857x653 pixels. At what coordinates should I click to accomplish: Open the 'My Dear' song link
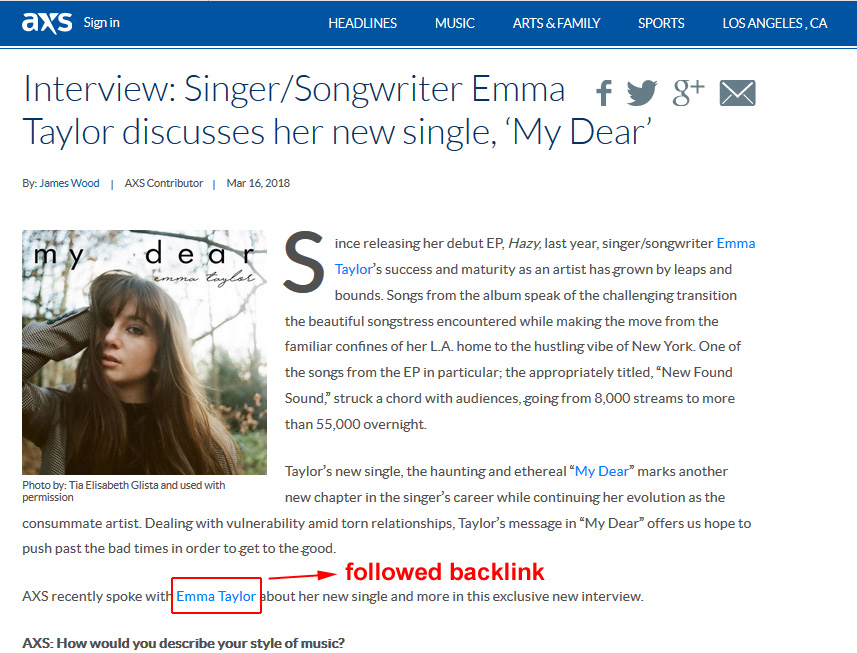tap(602, 471)
